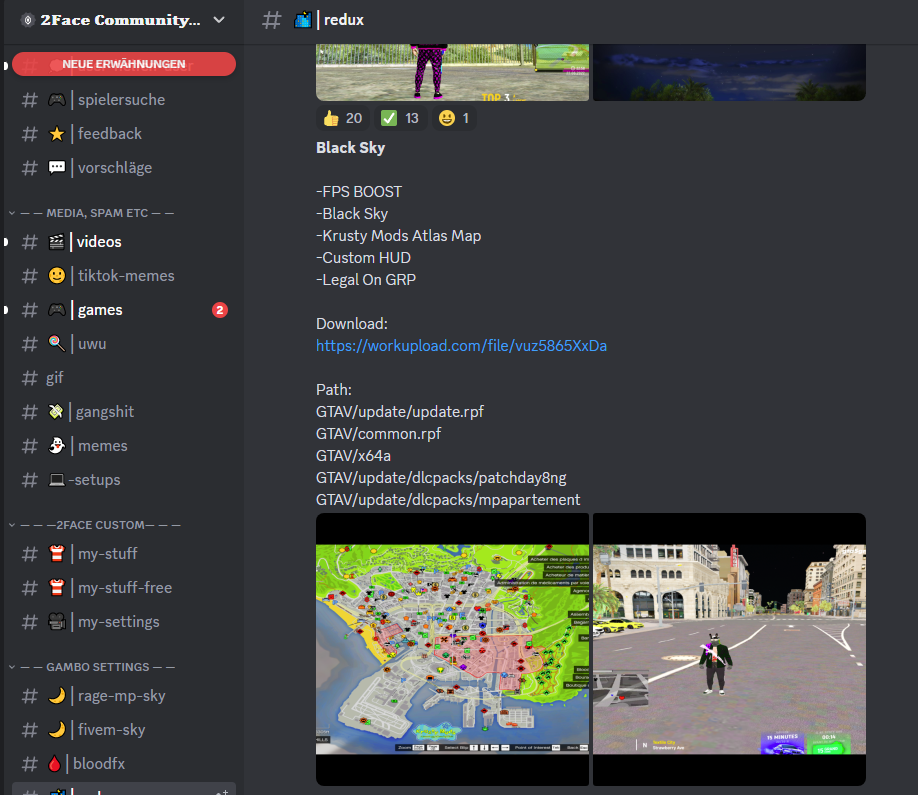Open the videos channel
This screenshot has width=918, height=795.
(x=124, y=242)
